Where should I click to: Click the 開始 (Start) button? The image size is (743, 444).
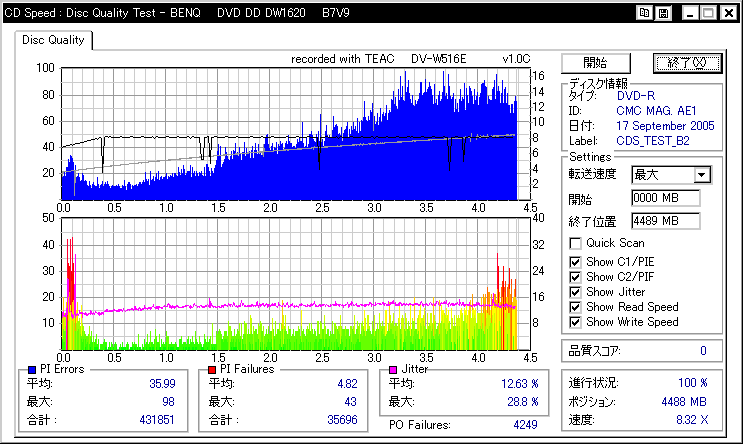pyautogui.click(x=596, y=63)
